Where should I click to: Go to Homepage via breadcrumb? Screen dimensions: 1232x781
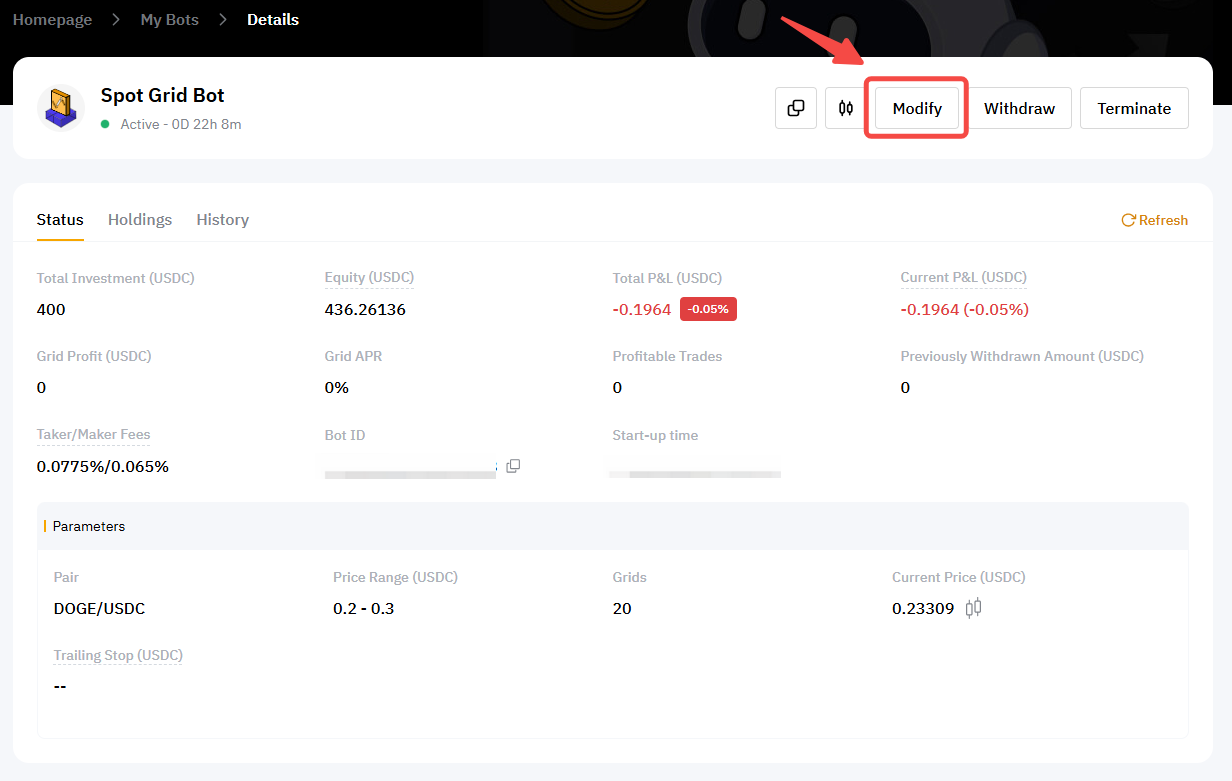(x=52, y=20)
